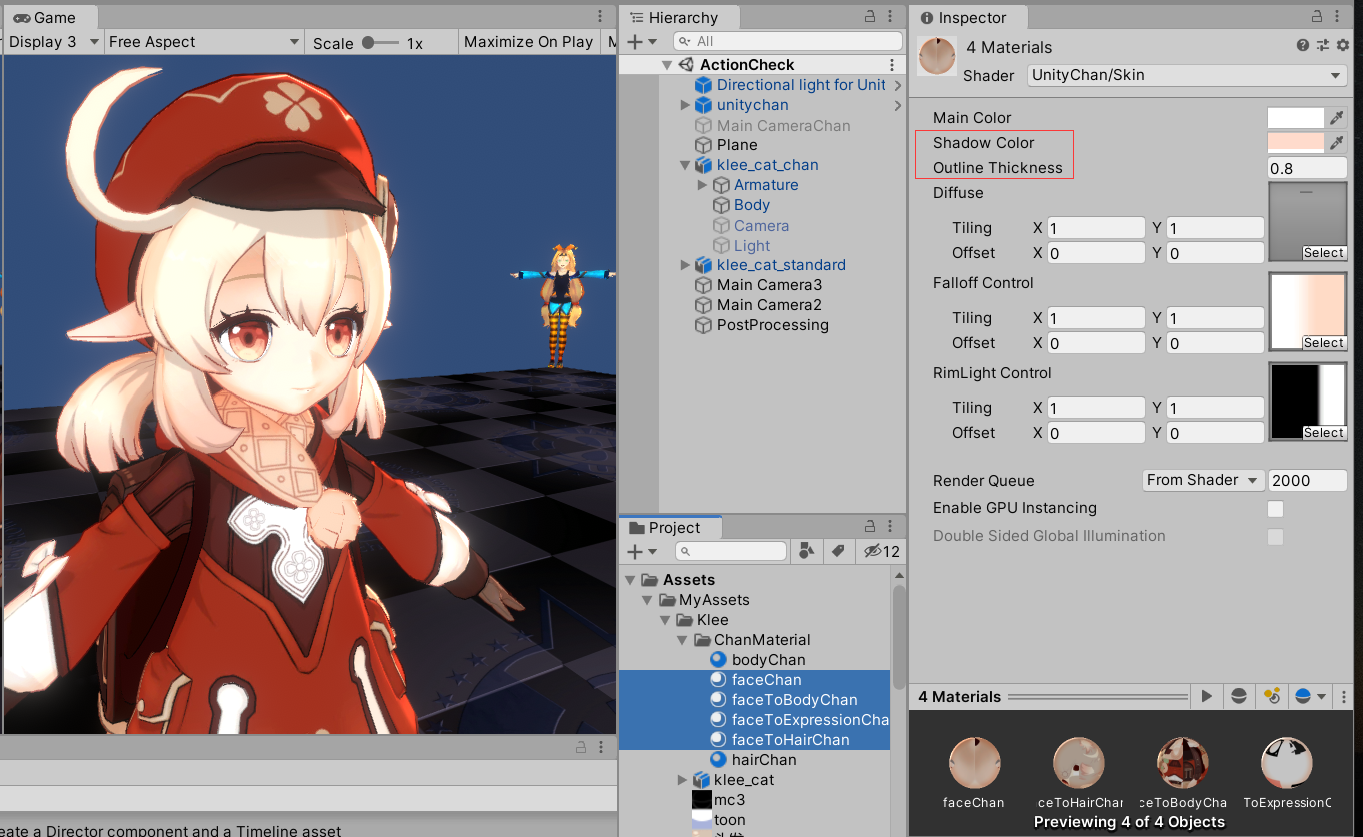Collapse the ActionCheck scene
This screenshot has height=837, width=1363.
click(x=667, y=65)
